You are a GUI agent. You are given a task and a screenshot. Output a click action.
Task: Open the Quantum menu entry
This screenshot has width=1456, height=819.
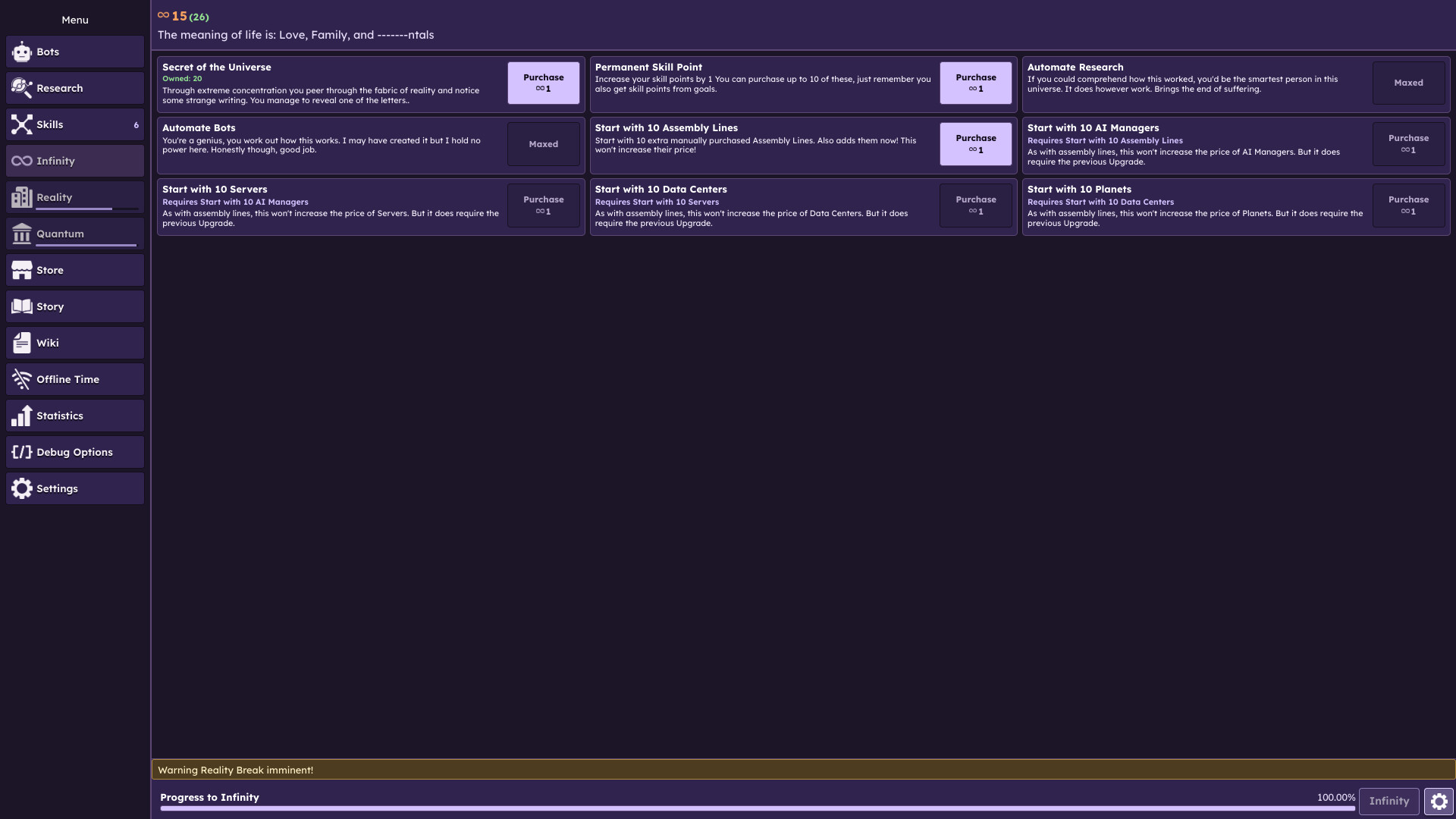pyautogui.click(x=75, y=234)
